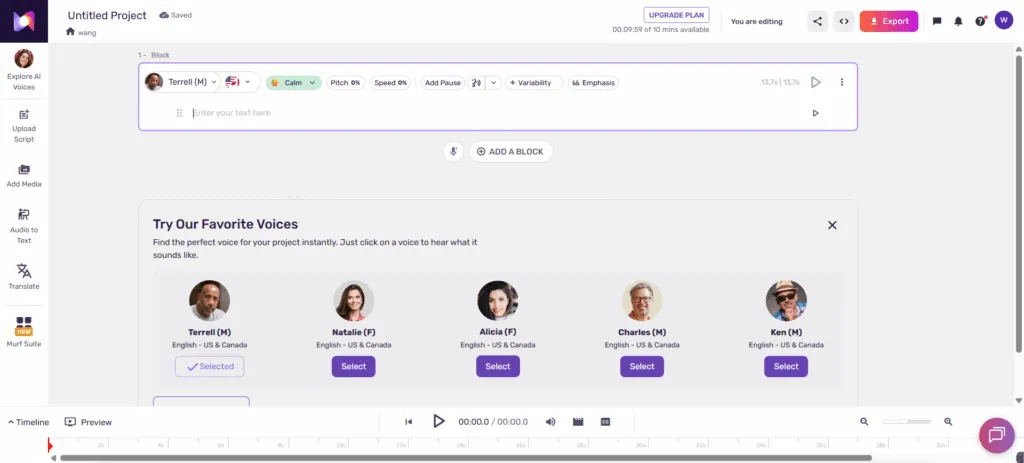Open the Calm style dropdown
The image size is (1024, 463).
(293, 83)
